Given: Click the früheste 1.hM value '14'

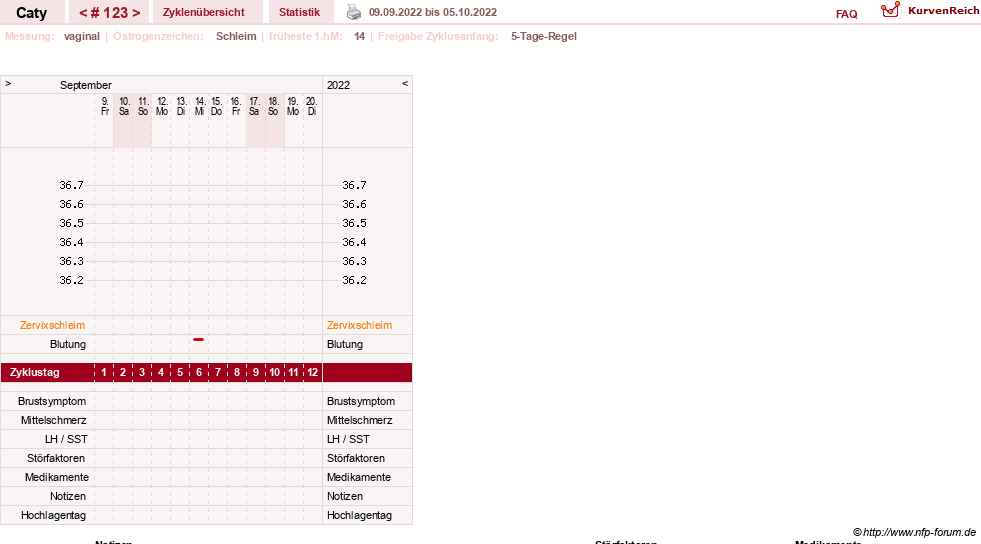Looking at the screenshot, I should (359, 36).
